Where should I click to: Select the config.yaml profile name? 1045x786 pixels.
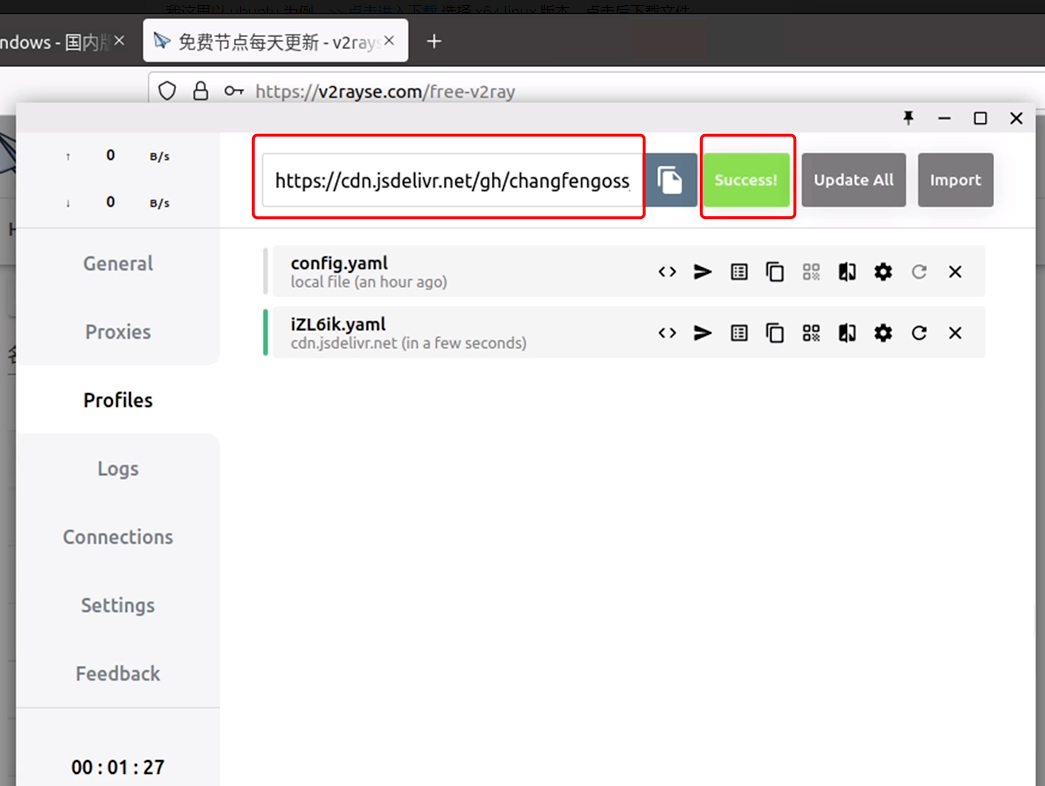pos(339,263)
